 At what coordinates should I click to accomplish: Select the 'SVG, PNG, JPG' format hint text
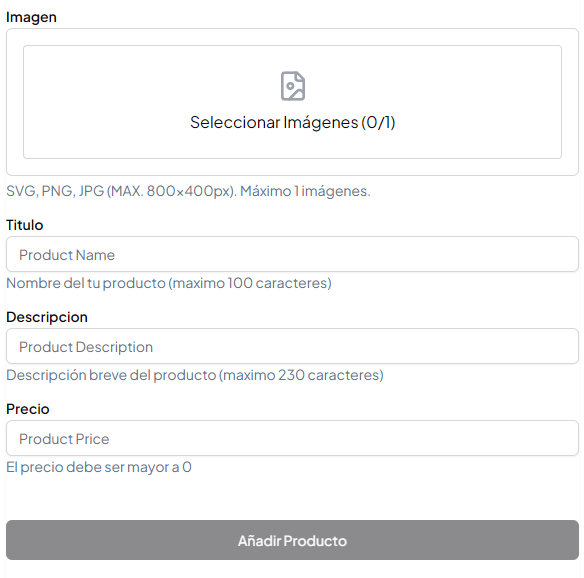[x=55, y=191]
